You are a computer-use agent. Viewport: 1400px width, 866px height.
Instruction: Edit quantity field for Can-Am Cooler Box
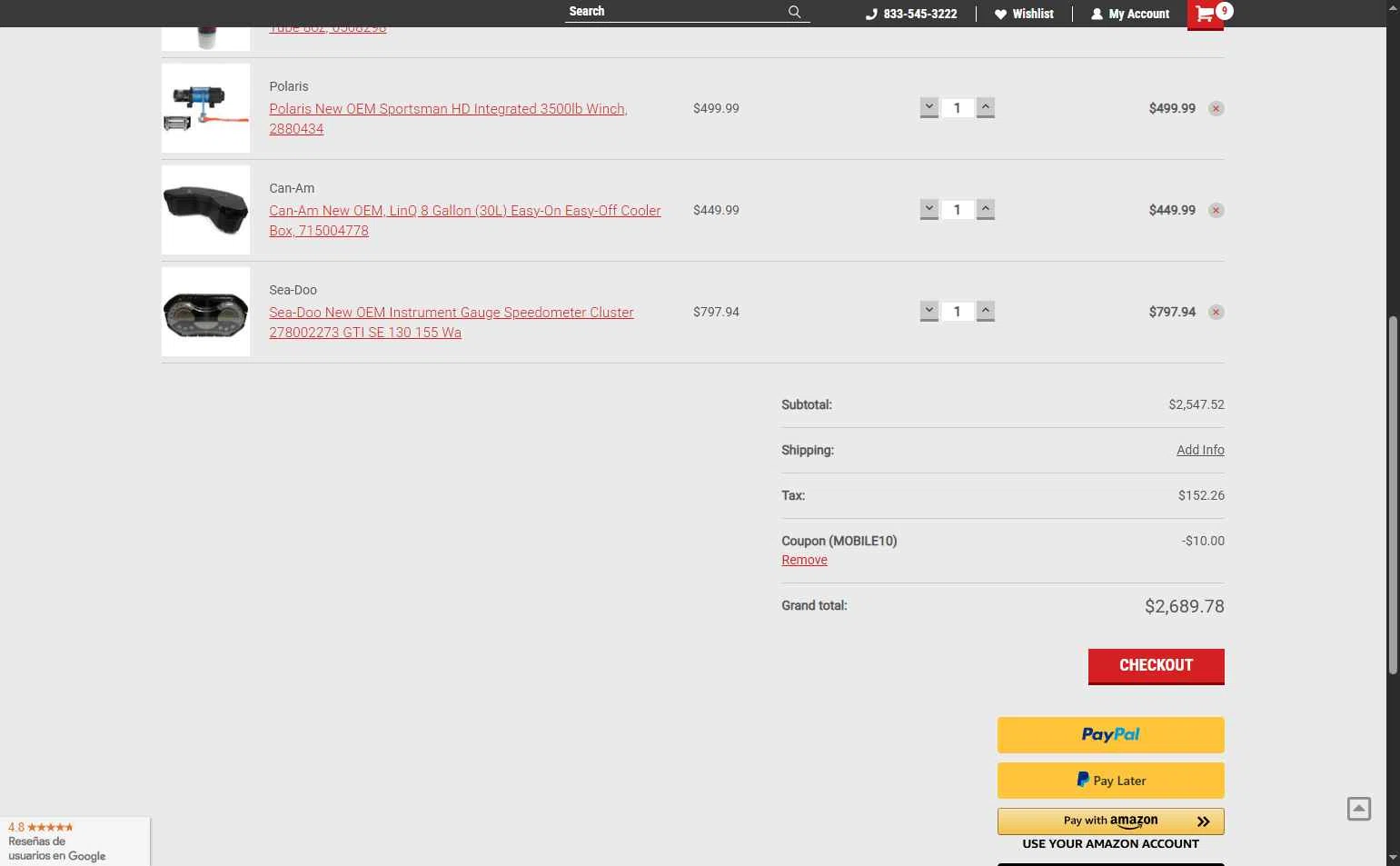(957, 210)
